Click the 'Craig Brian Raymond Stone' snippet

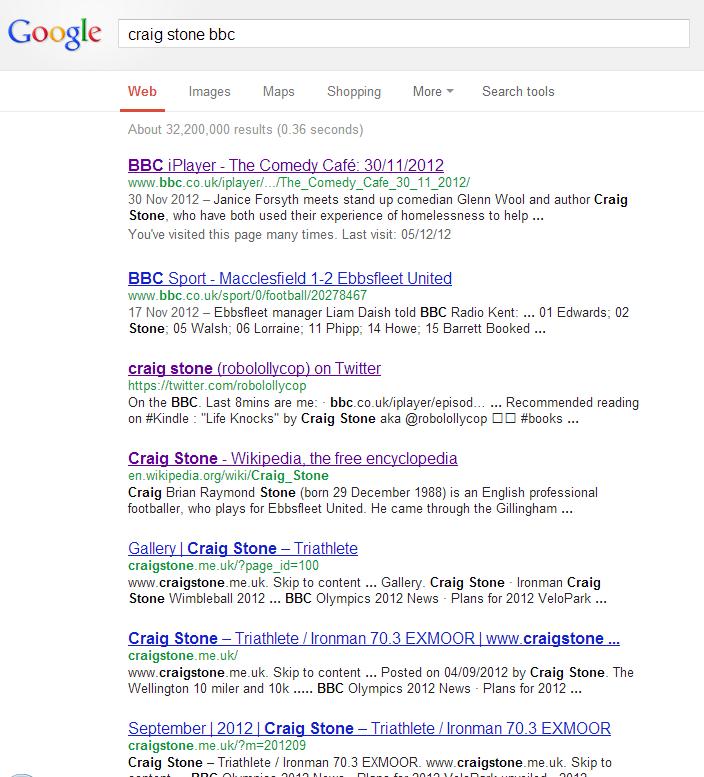coord(363,500)
